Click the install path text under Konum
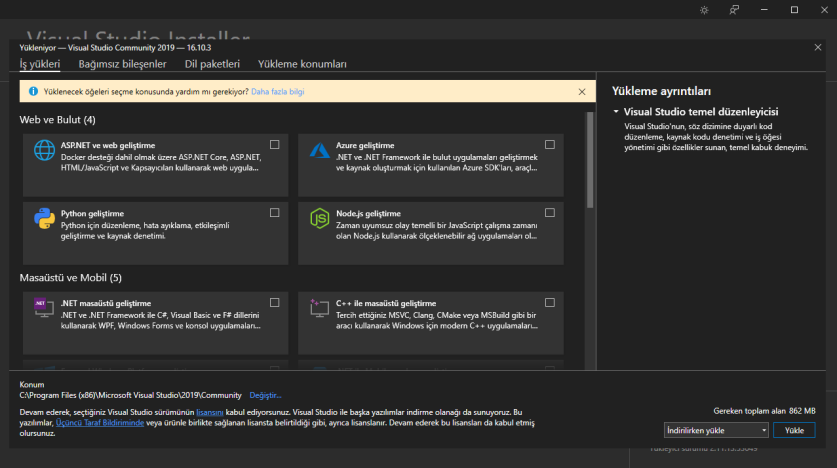 click(130, 395)
